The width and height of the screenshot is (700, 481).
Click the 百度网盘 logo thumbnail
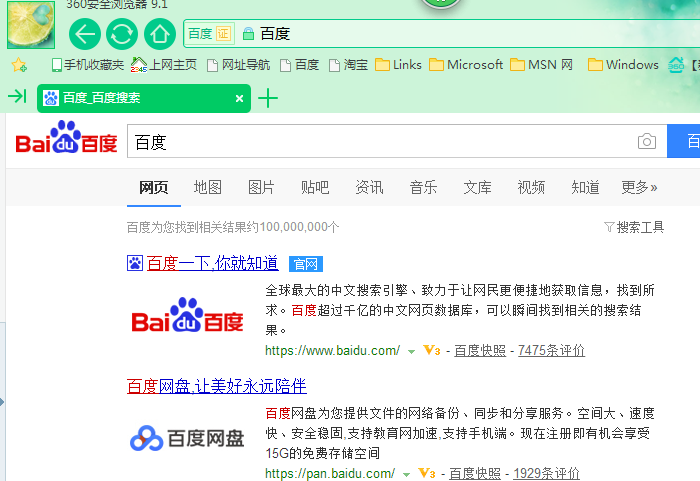point(188,438)
